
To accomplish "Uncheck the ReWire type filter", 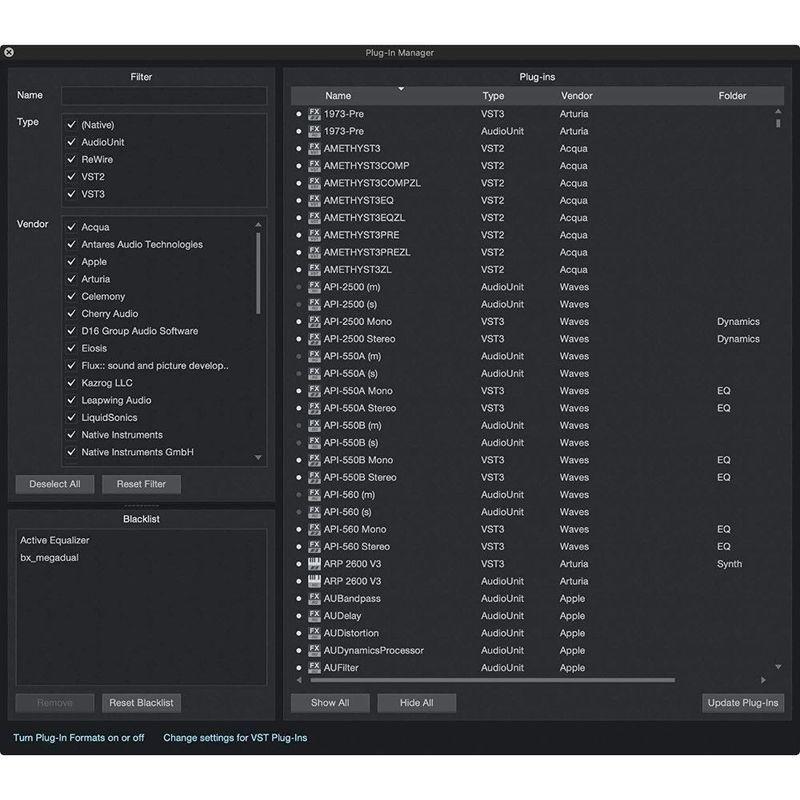I will pyautogui.click(x=71, y=159).
